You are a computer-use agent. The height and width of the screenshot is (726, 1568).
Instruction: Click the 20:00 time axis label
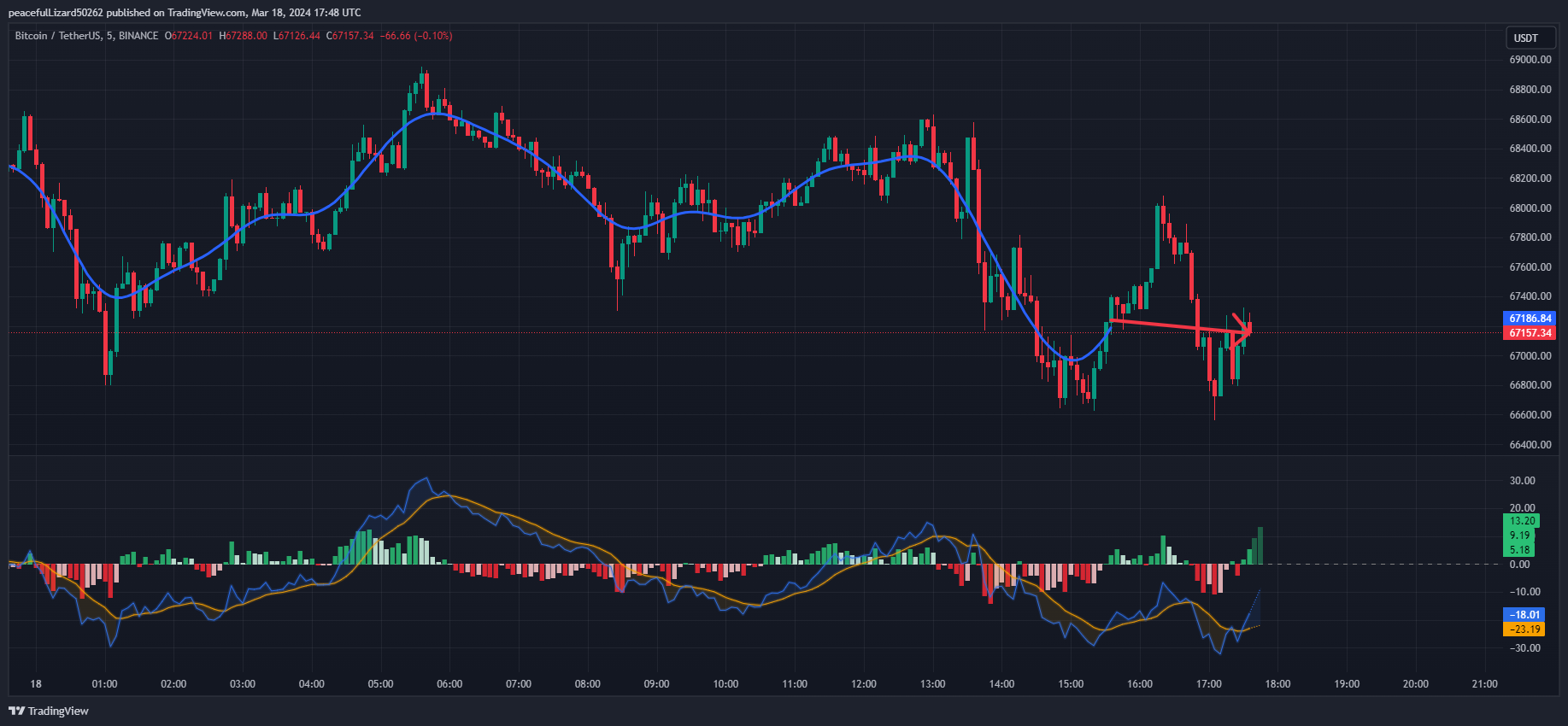click(x=1416, y=684)
